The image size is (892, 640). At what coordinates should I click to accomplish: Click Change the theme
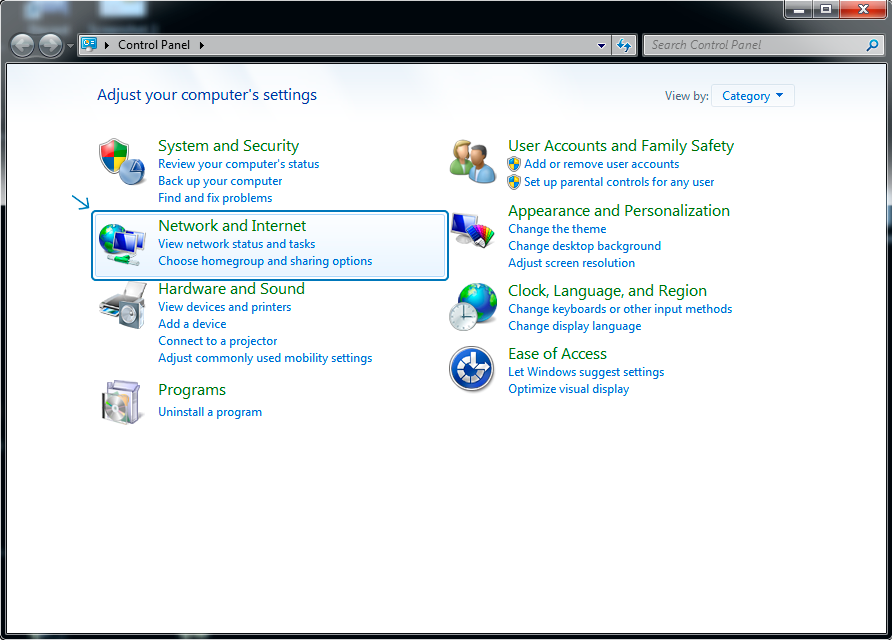coord(557,229)
